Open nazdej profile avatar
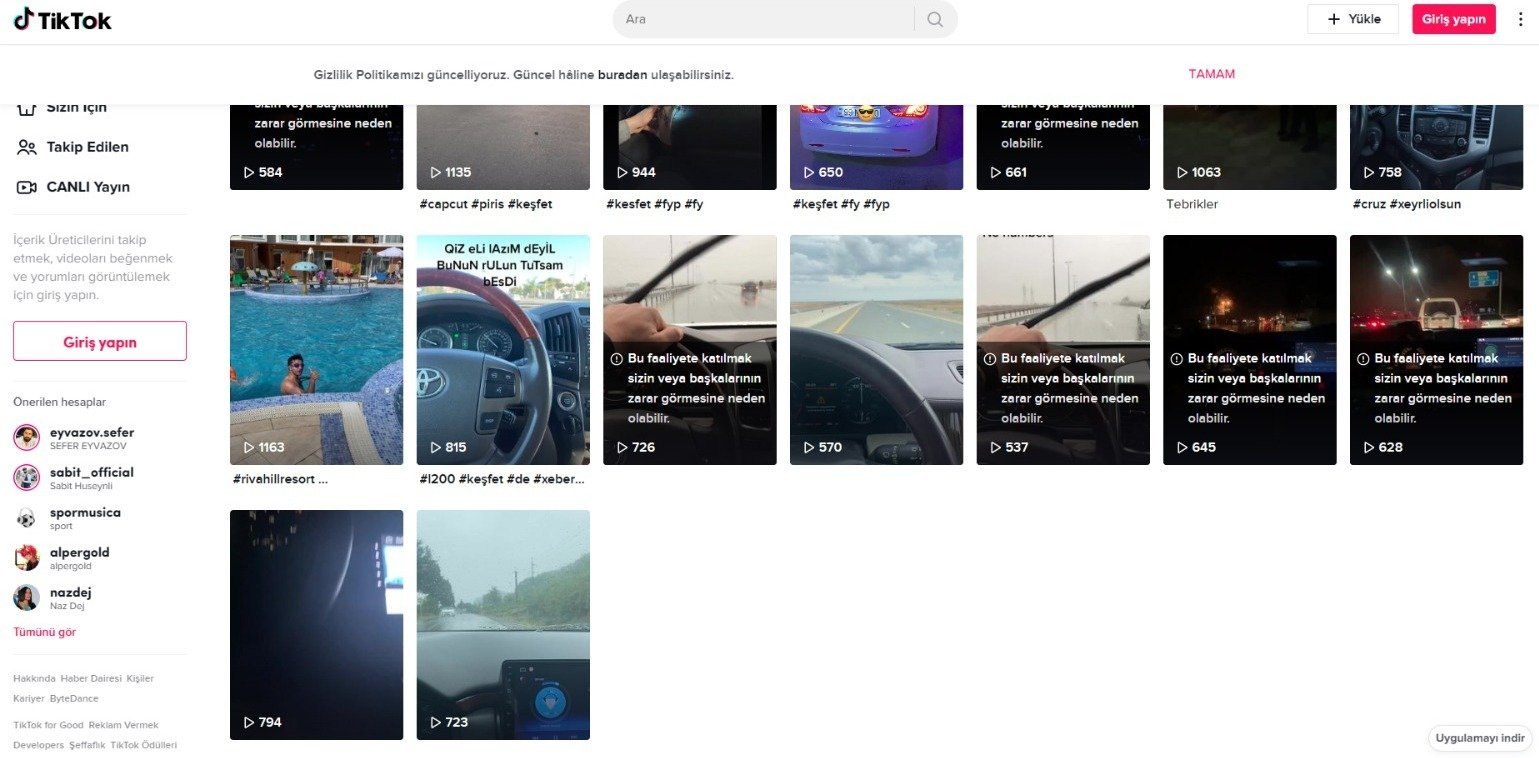 click(26, 598)
